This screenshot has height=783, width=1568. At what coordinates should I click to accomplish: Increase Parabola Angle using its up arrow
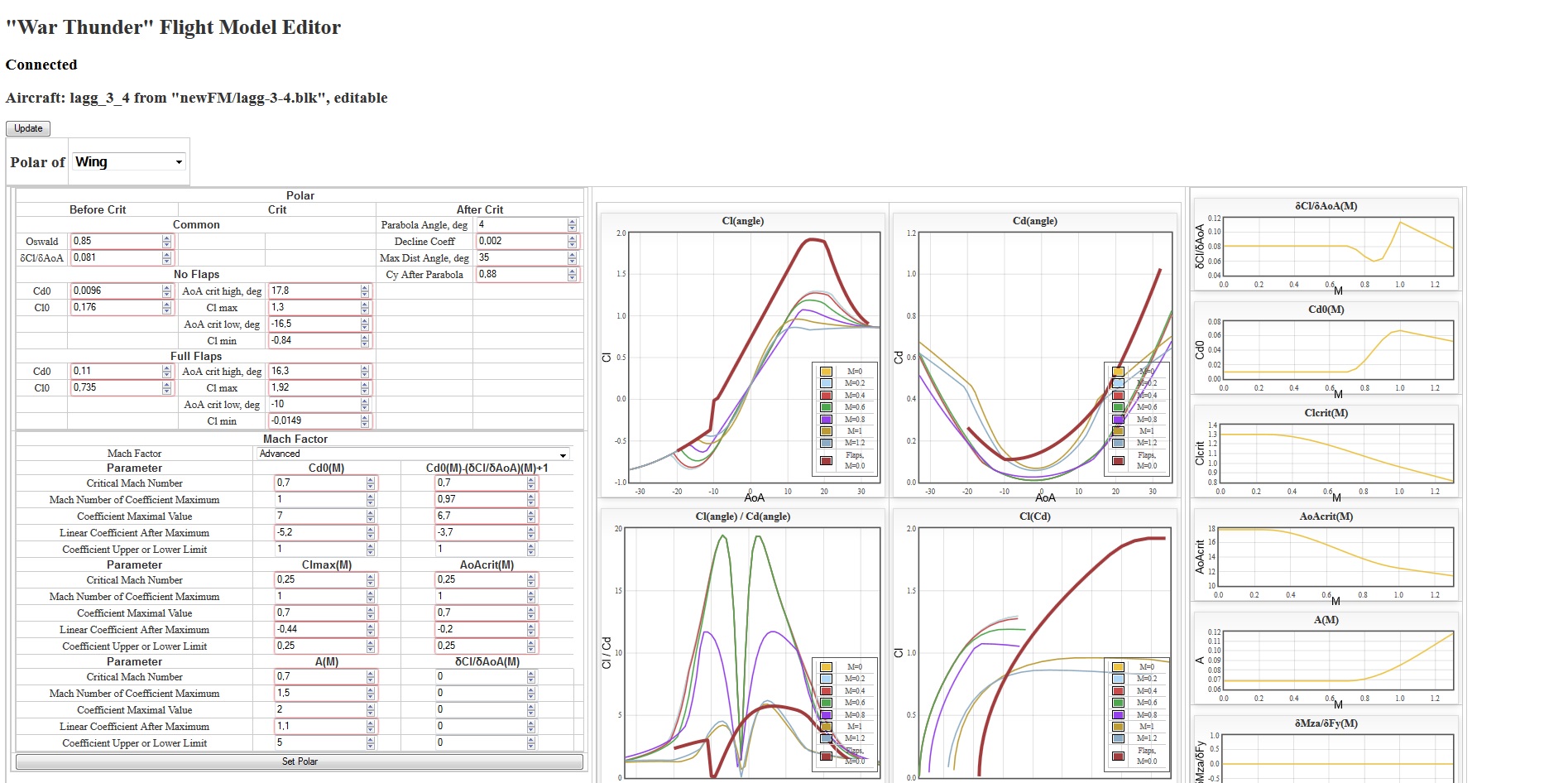(572, 222)
